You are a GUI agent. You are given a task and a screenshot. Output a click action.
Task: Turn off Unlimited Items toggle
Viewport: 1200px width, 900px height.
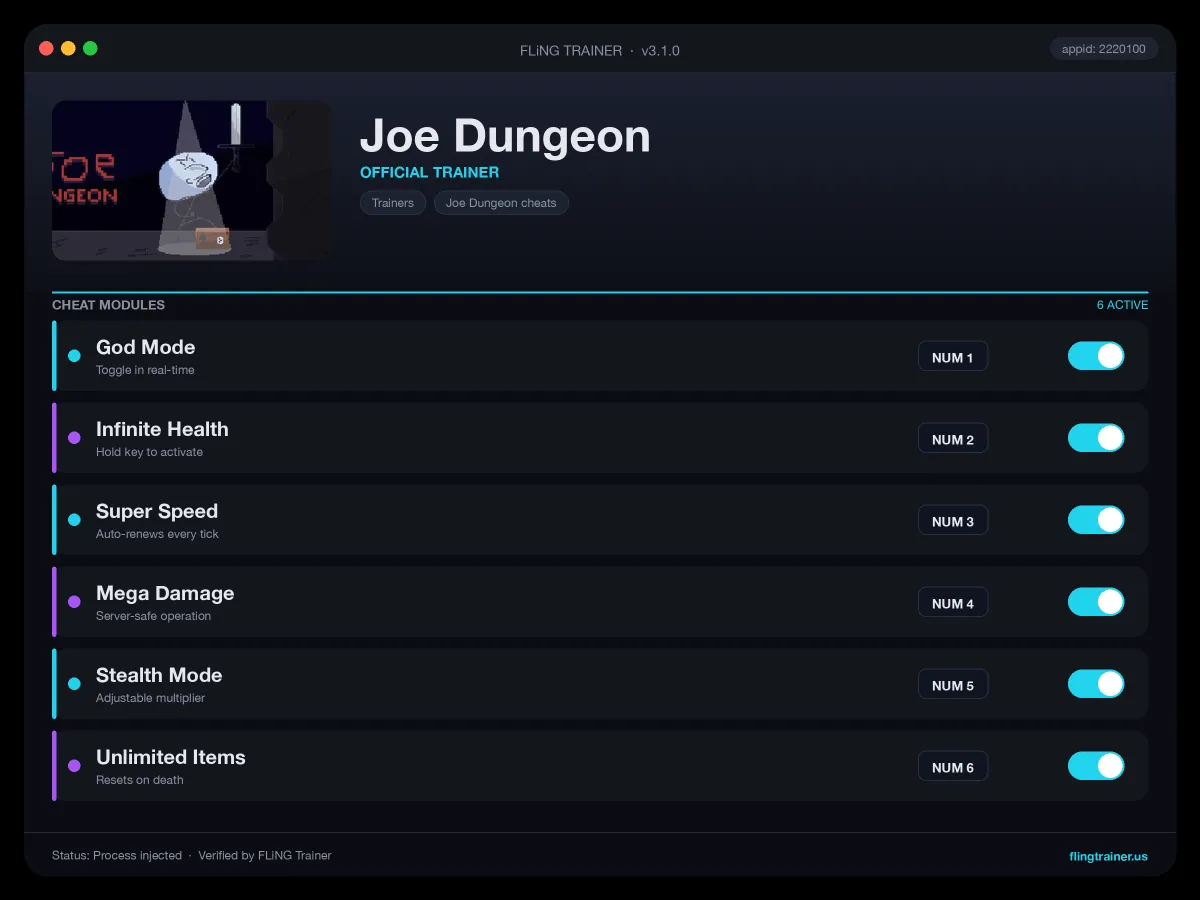coord(1096,766)
